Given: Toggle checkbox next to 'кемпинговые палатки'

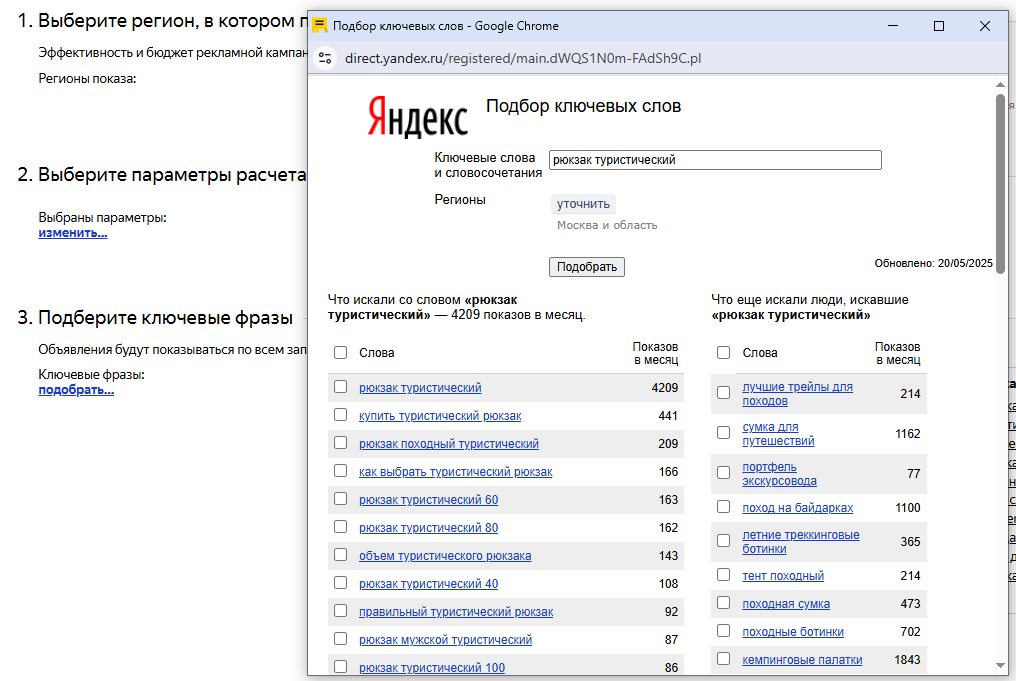Looking at the screenshot, I should pyautogui.click(x=724, y=659).
